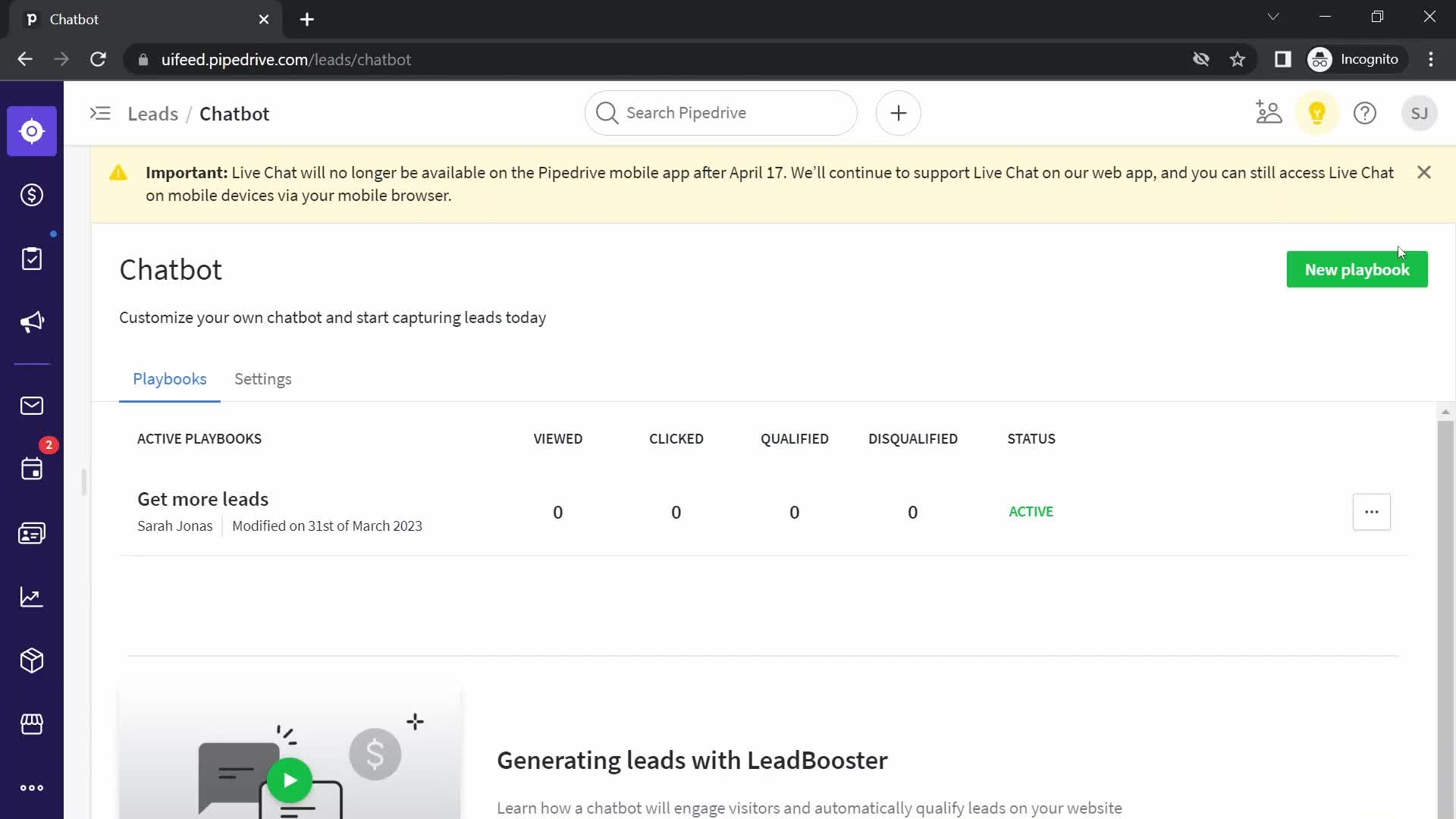Reload the browser page
Image resolution: width=1456 pixels, height=819 pixels.
click(x=98, y=59)
